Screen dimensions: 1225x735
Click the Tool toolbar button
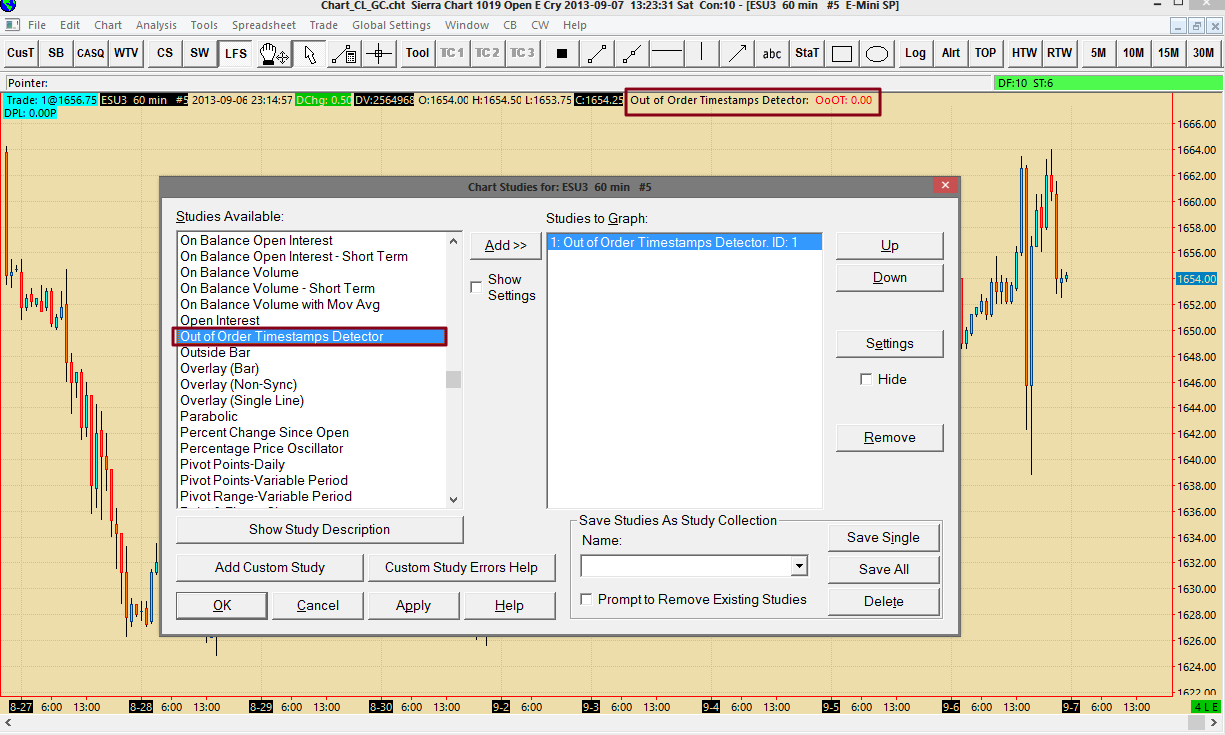point(418,53)
